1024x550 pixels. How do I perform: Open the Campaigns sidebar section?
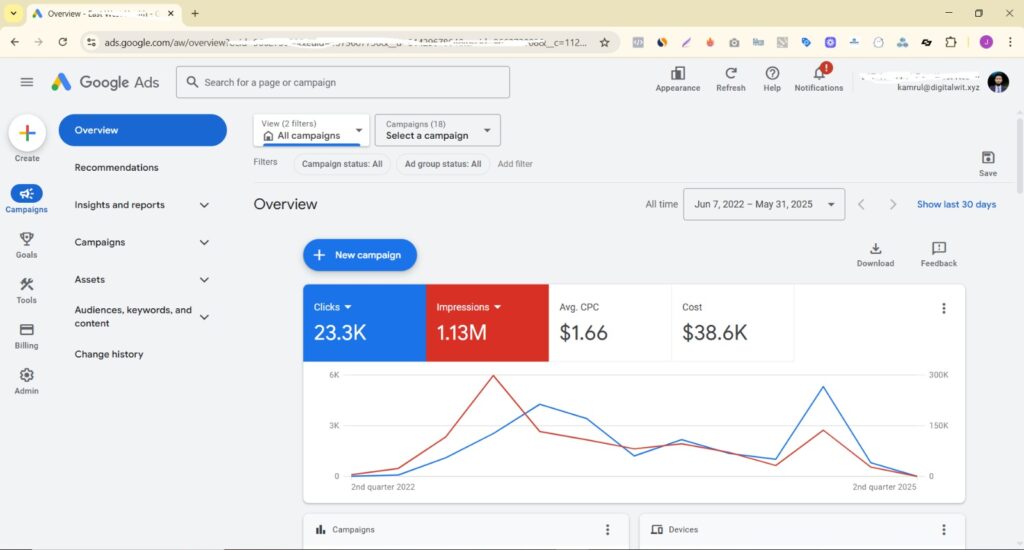[x=27, y=199]
